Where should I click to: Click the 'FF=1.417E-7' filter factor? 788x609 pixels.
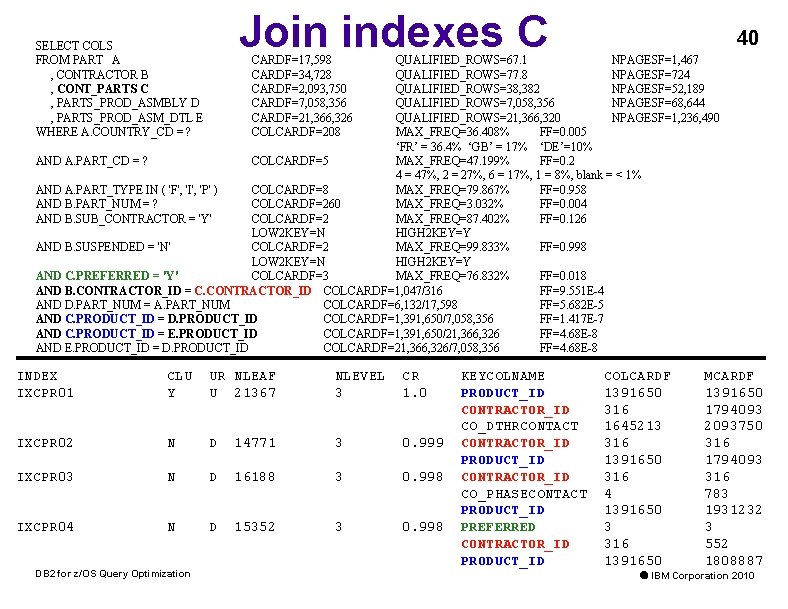click(571, 319)
